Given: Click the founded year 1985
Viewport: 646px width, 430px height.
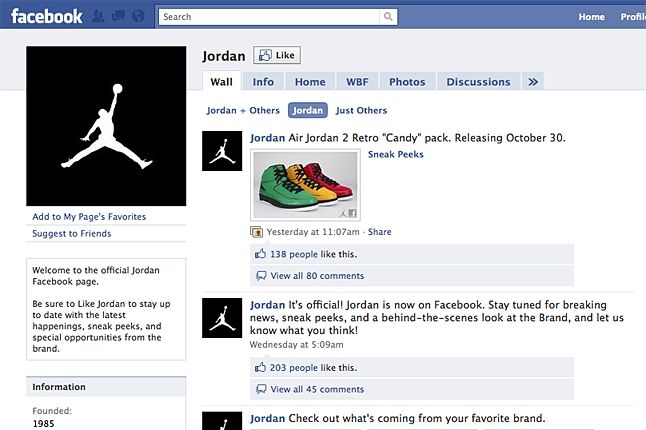Looking at the screenshot, I should pyautogui.click(x=43, y=423).
